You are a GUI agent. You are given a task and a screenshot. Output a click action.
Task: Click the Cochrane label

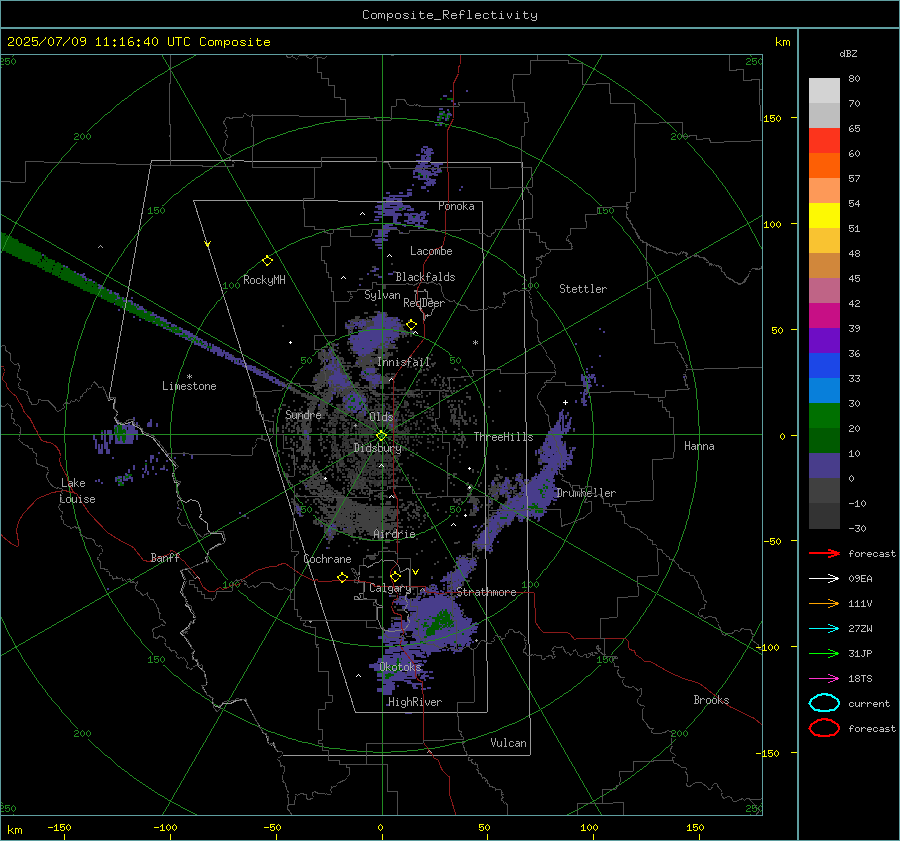pyautogui.click(x=327, y=559)
